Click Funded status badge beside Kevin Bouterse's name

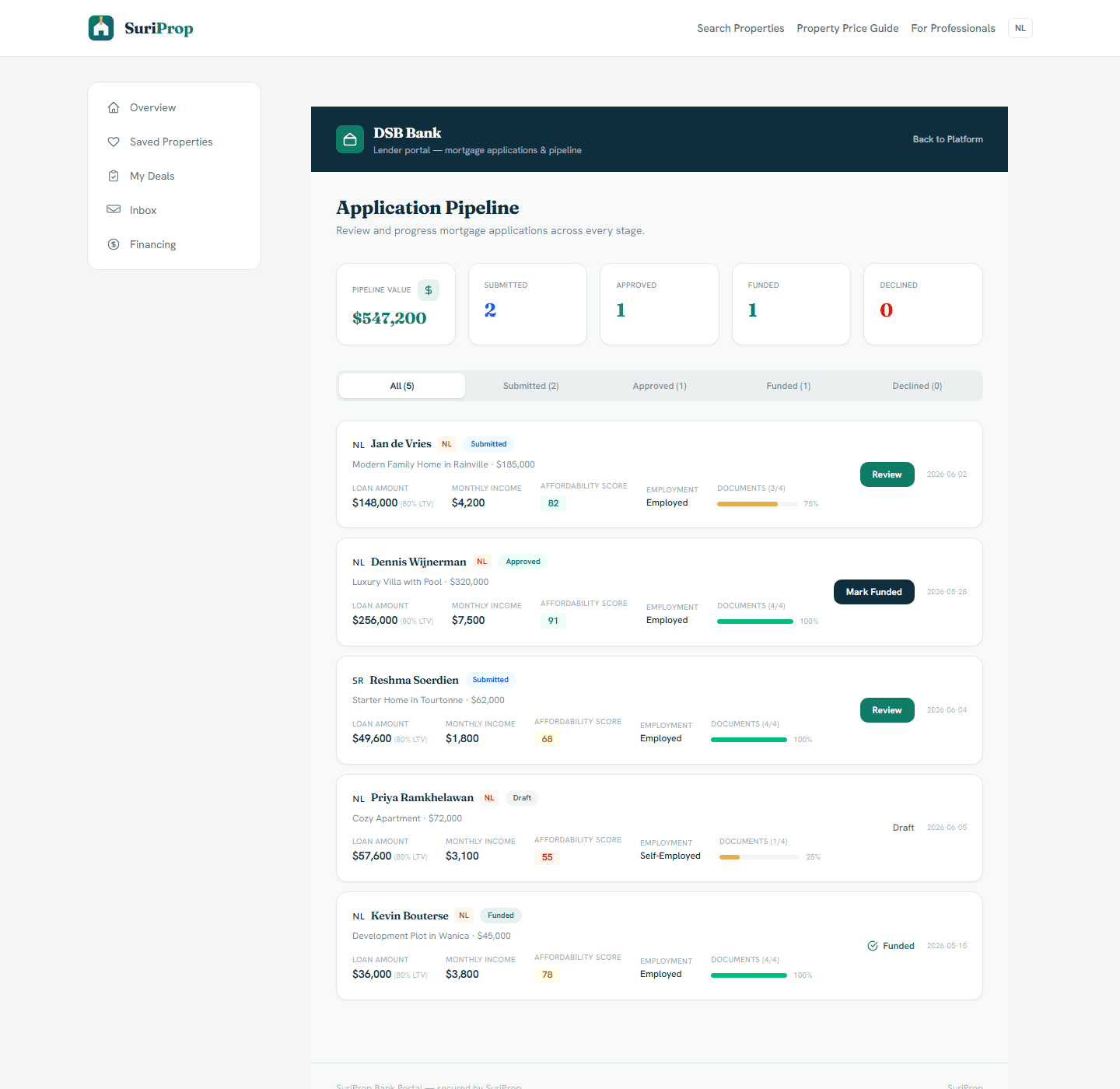pyautogui.click(x=501, y=916)
